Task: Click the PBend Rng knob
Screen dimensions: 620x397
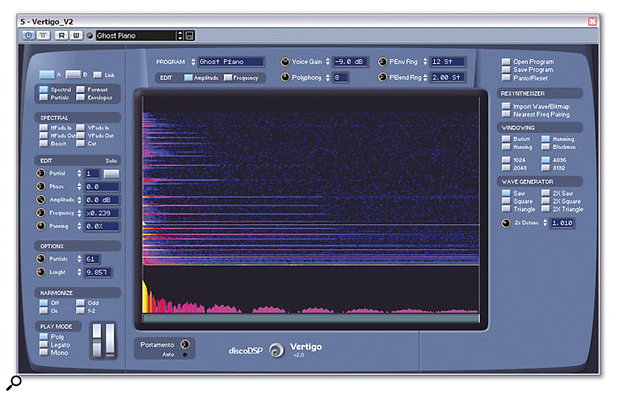Action: (x=382, y=77)
